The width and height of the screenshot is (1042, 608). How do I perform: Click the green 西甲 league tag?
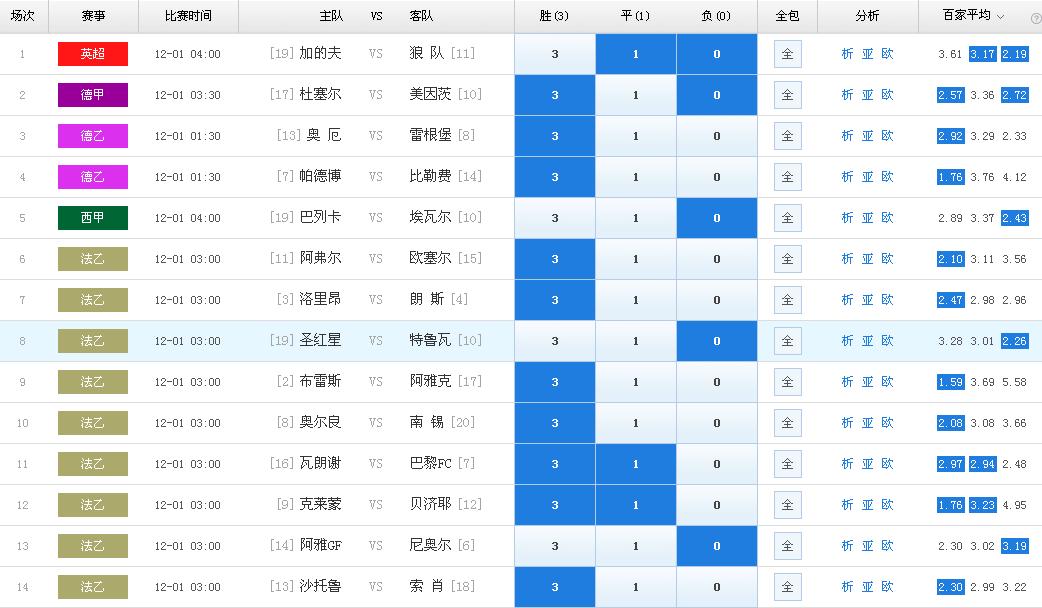[92, 218]
